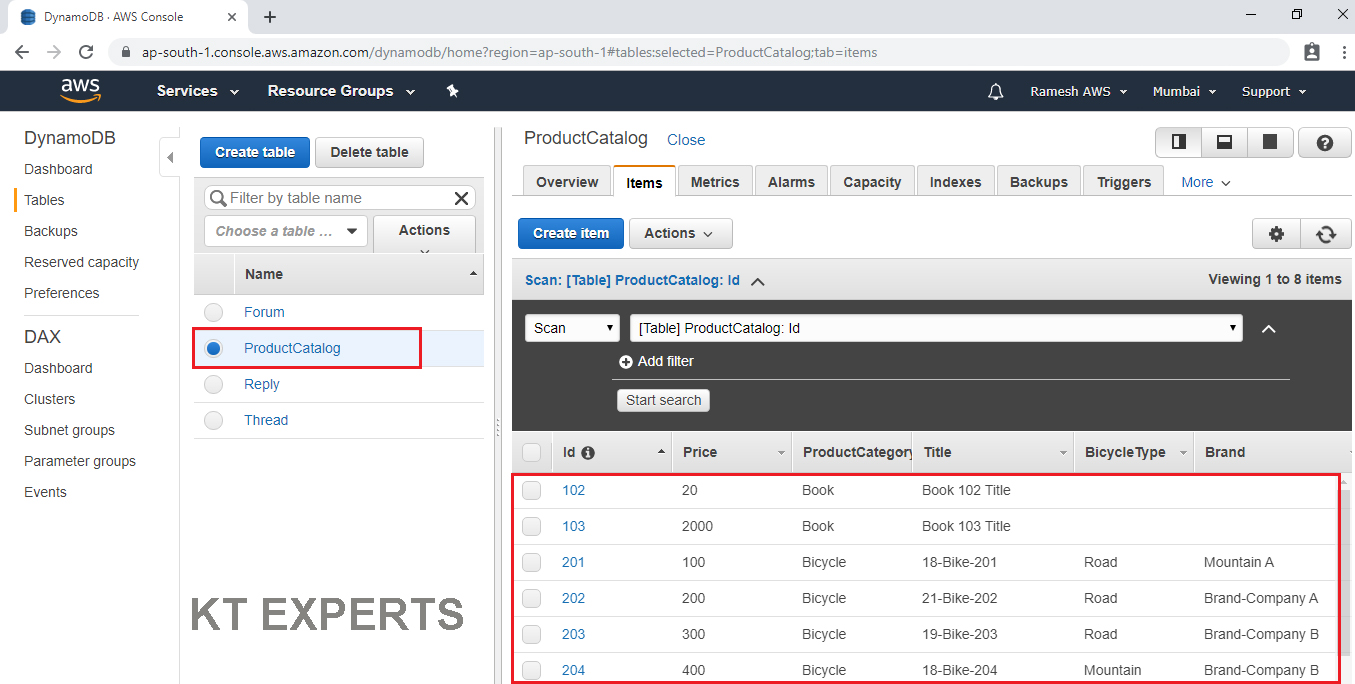This screenshot has width=1355, height=684.
Task: Open the ProductCatalog: Id index dropdown
Action: pos(936,328)
